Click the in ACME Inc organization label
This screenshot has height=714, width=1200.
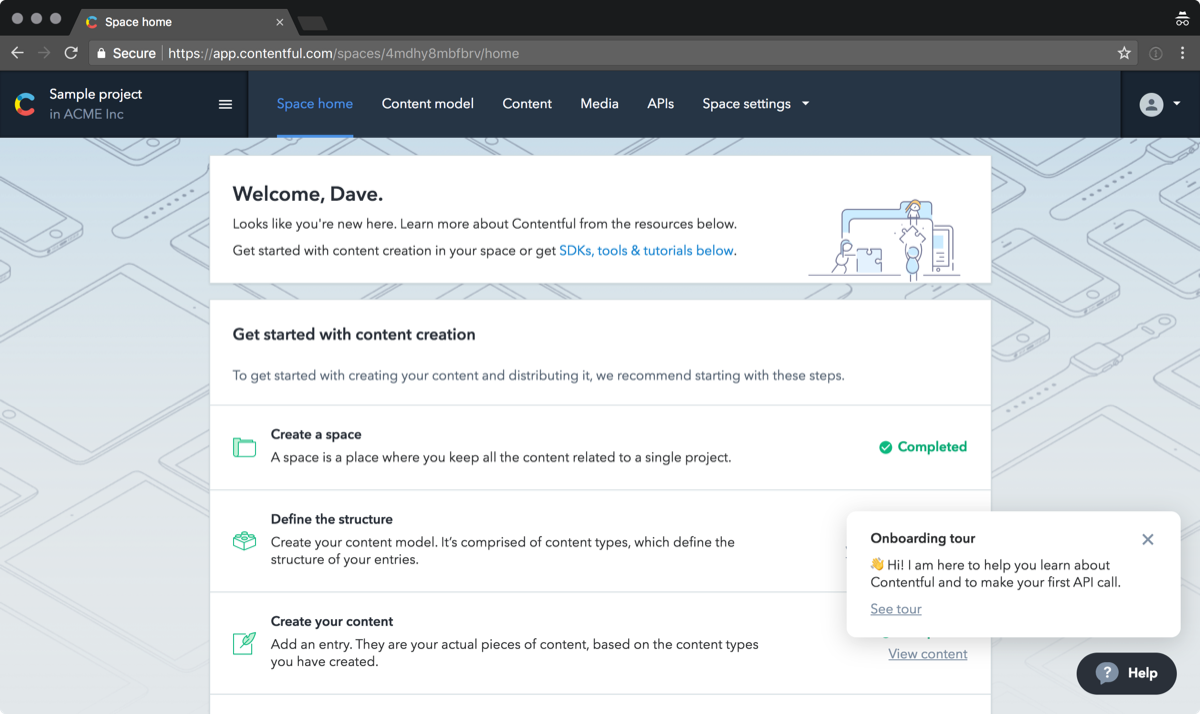tap(87, 114)
